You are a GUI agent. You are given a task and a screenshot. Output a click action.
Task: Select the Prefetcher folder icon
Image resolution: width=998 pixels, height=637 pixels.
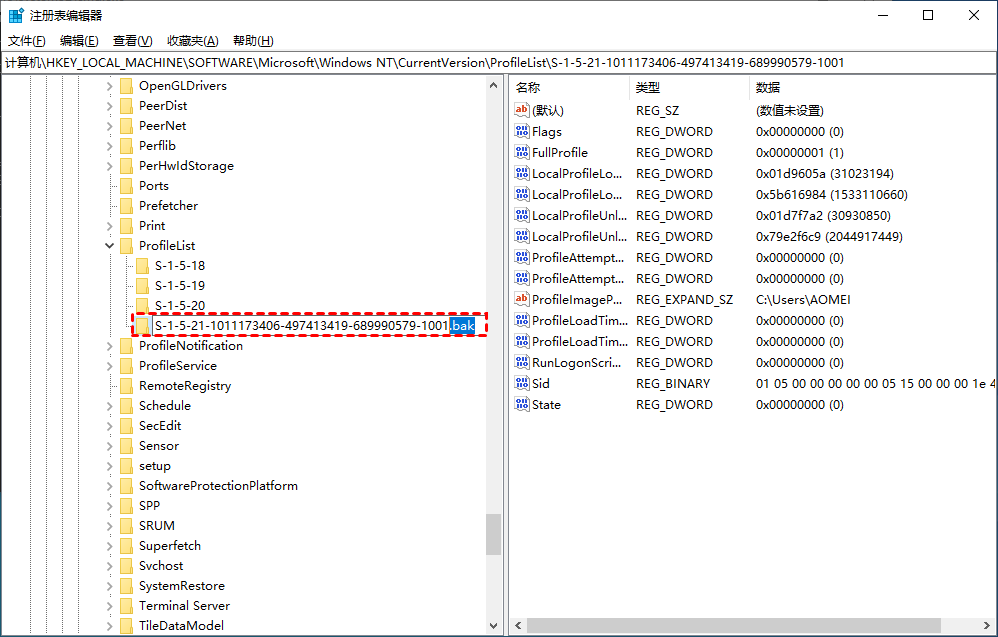click(127, 206)
